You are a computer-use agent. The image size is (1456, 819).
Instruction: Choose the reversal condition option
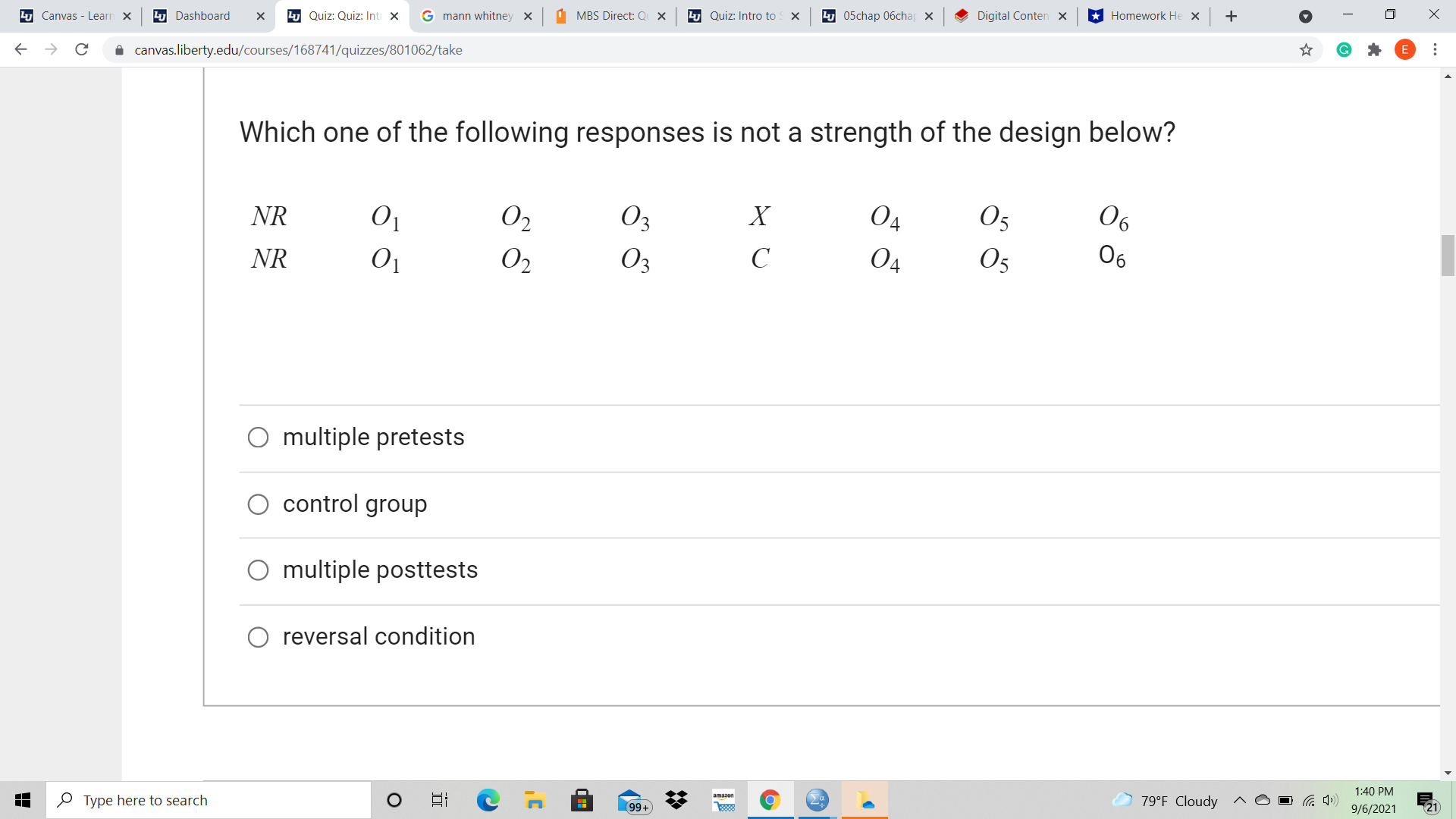pos(258,637)
